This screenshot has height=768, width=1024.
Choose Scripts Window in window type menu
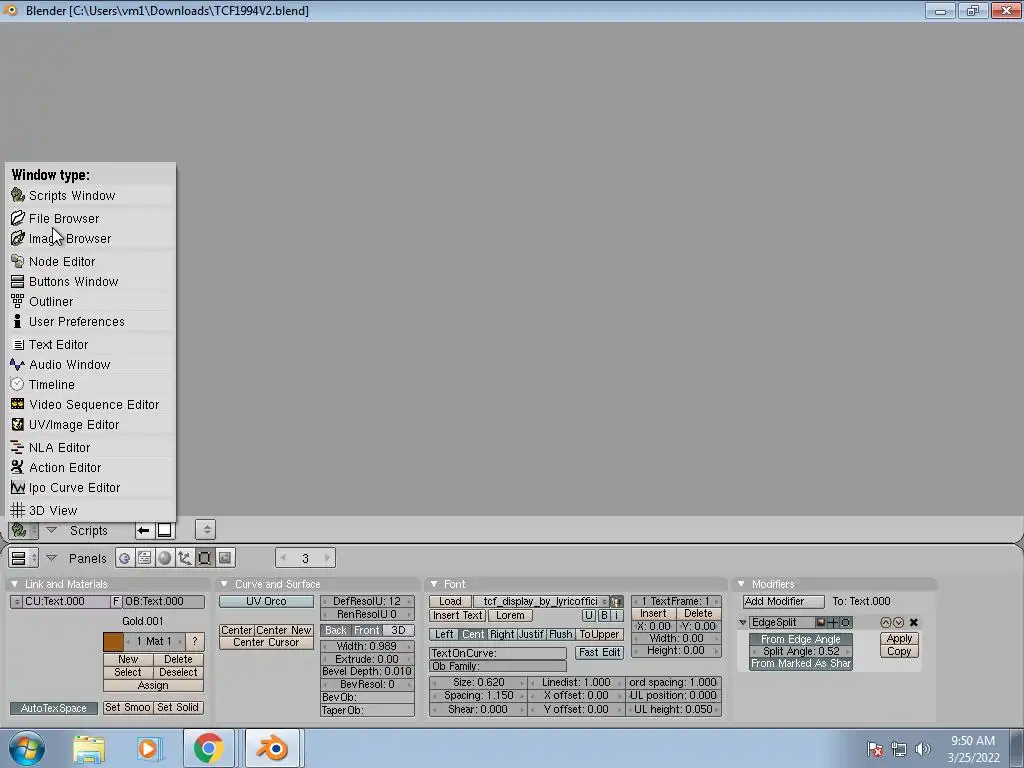point(91,195)
